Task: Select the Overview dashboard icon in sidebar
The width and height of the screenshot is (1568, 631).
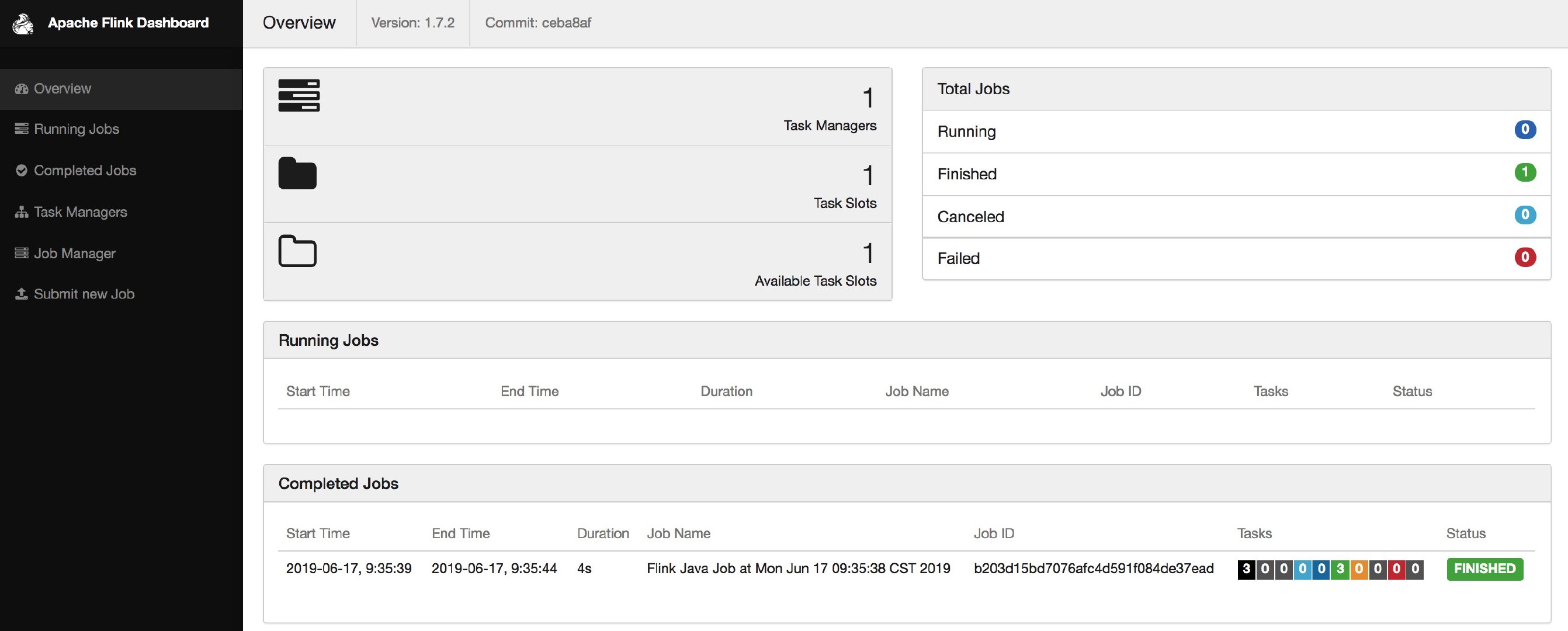Action: click(20, 88)
